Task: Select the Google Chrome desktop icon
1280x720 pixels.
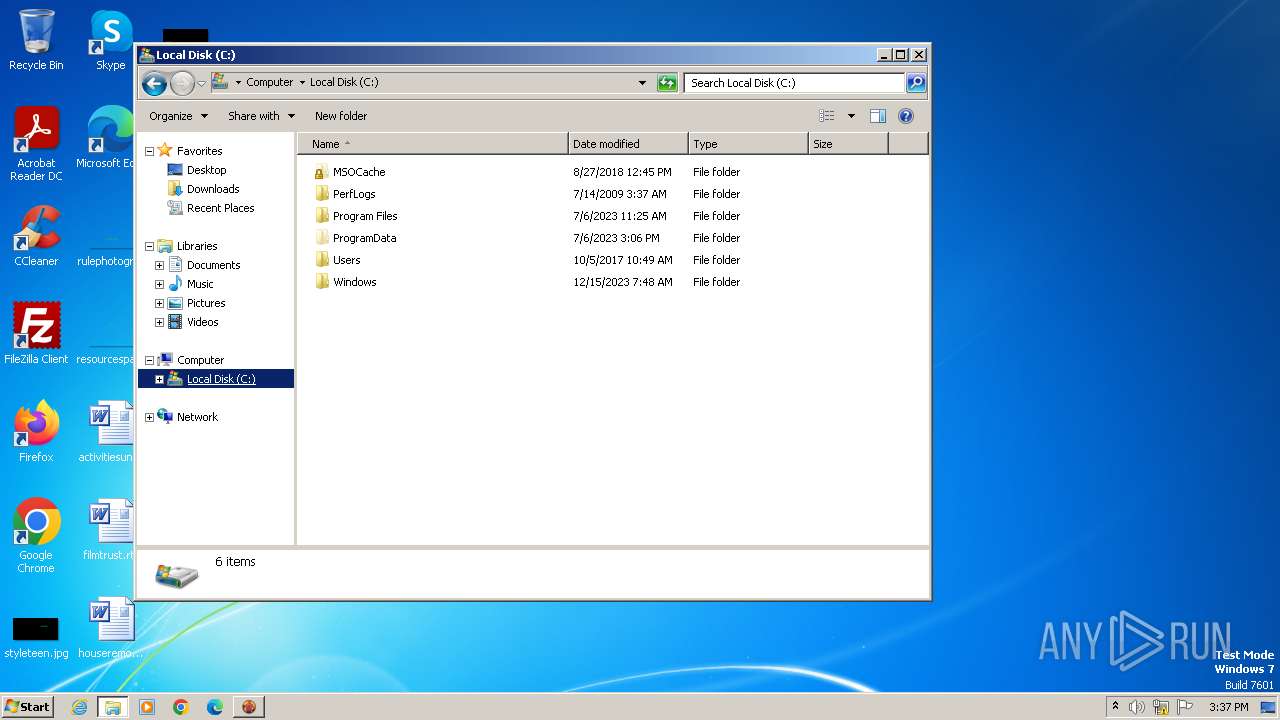Action: point(36,536)
